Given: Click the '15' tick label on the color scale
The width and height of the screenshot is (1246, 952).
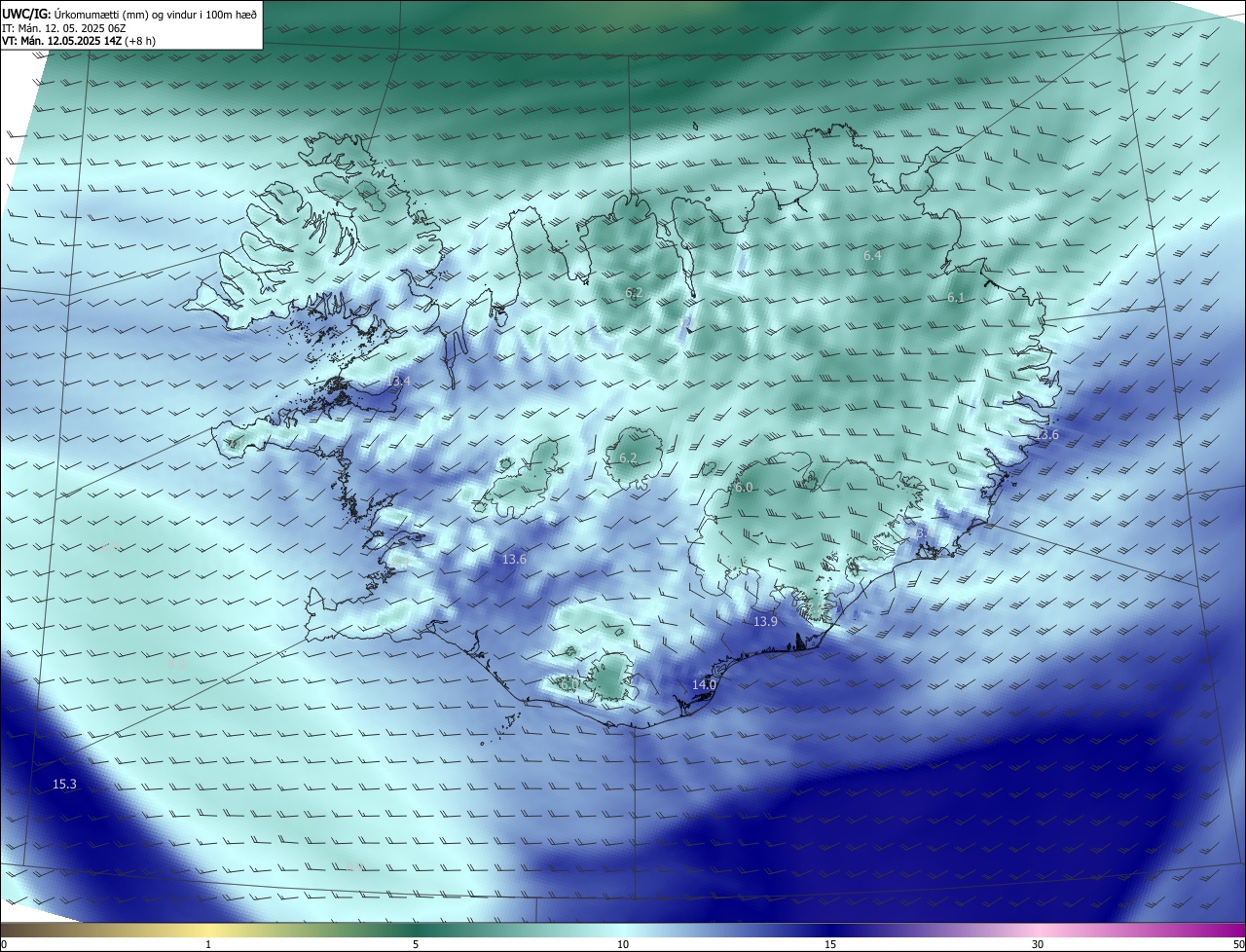Looking at the screenshot, I should click(830, 944).
